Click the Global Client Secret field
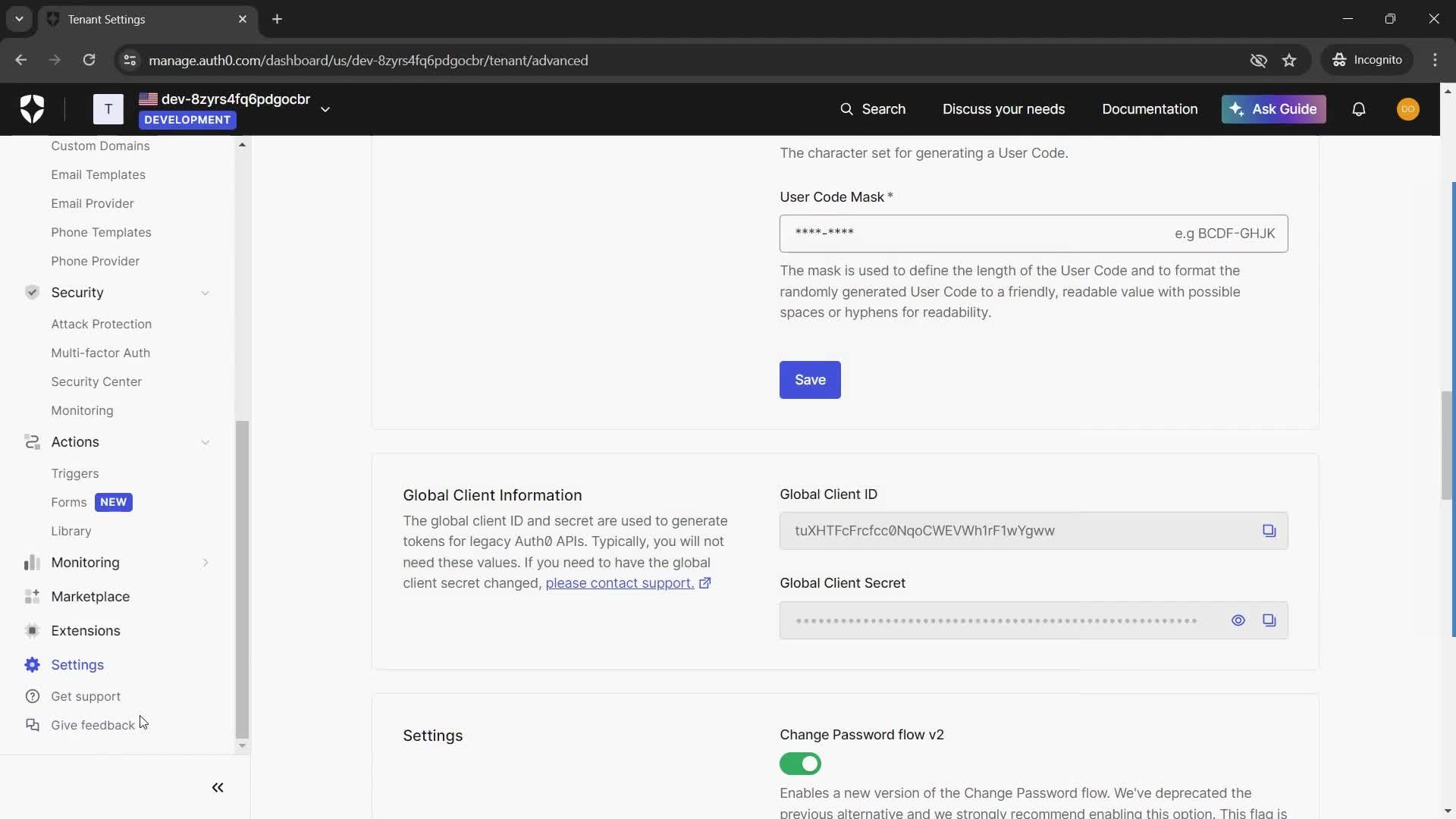The height and width of the screenshot is (819, 1456). tap(1034, 620)
